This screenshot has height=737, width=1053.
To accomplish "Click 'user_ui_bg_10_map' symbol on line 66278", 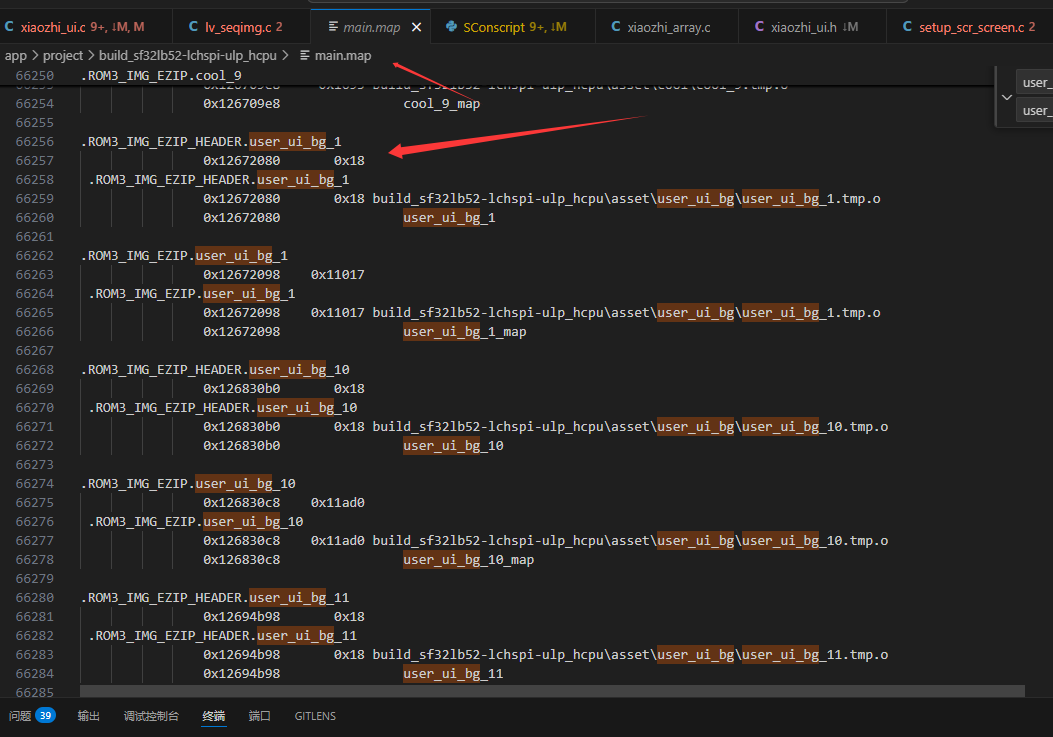I will (x=469, y=560).
